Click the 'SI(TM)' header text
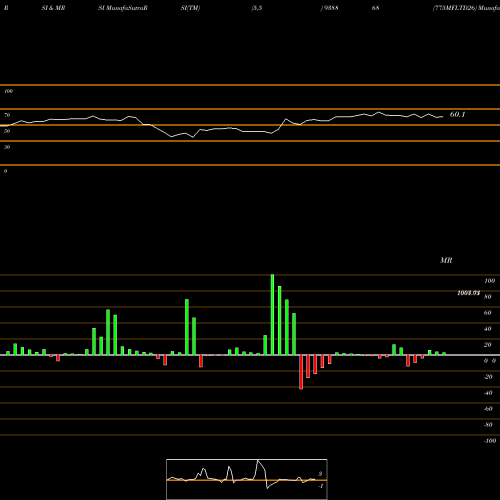The height and width of the screenshot is (500, 500). 190,8
